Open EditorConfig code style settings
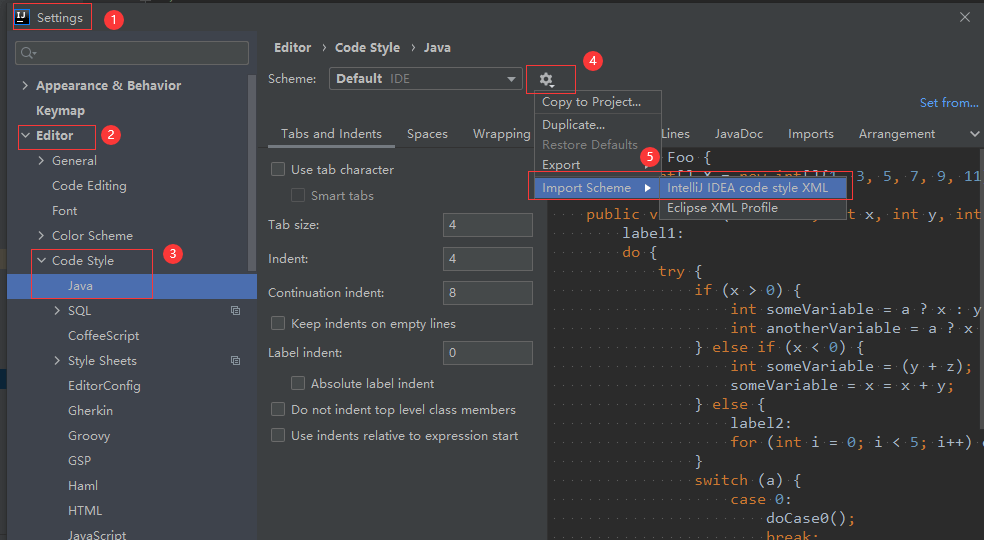 coord(104,386)
